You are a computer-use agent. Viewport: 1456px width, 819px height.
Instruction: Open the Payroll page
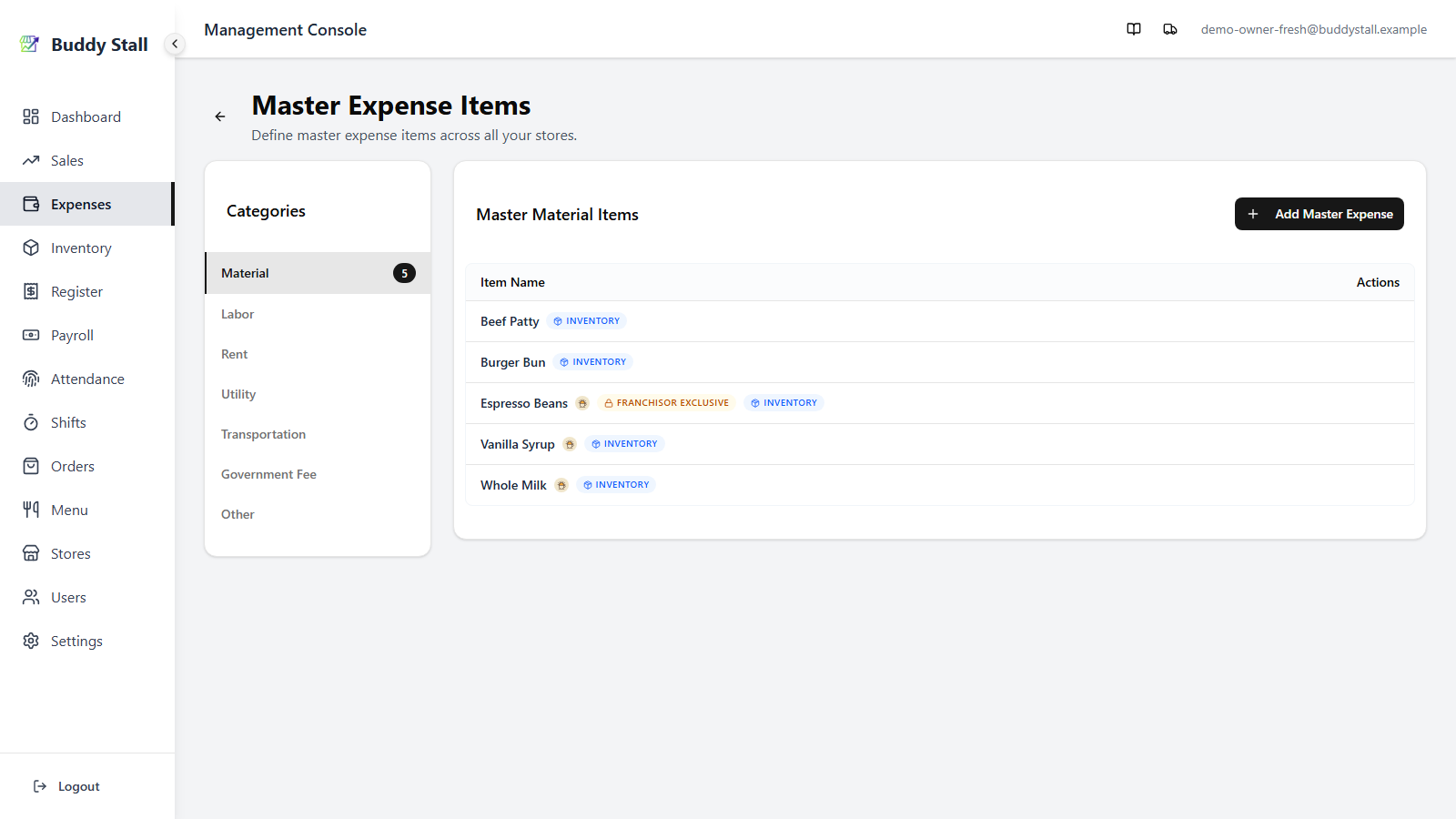point(86,335)
